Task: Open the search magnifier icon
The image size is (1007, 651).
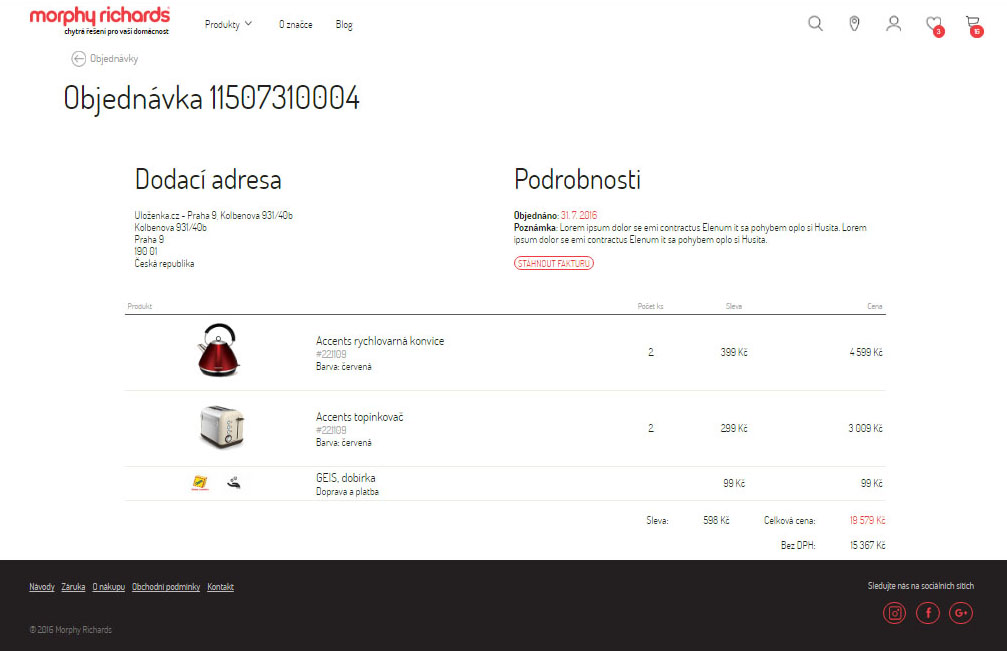Action: (x=815, y=24)
